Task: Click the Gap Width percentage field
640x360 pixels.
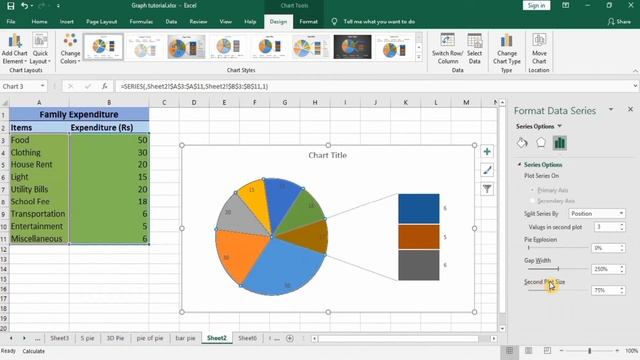Action: 607,269
